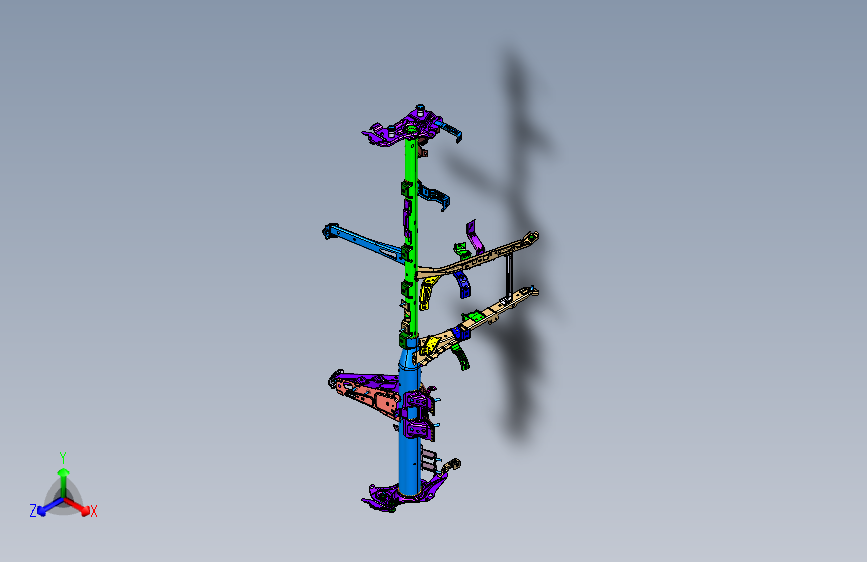Select the salmon-colored triangular plate
The height and width of the screenshot is (562, 867).
coord(372,398)
